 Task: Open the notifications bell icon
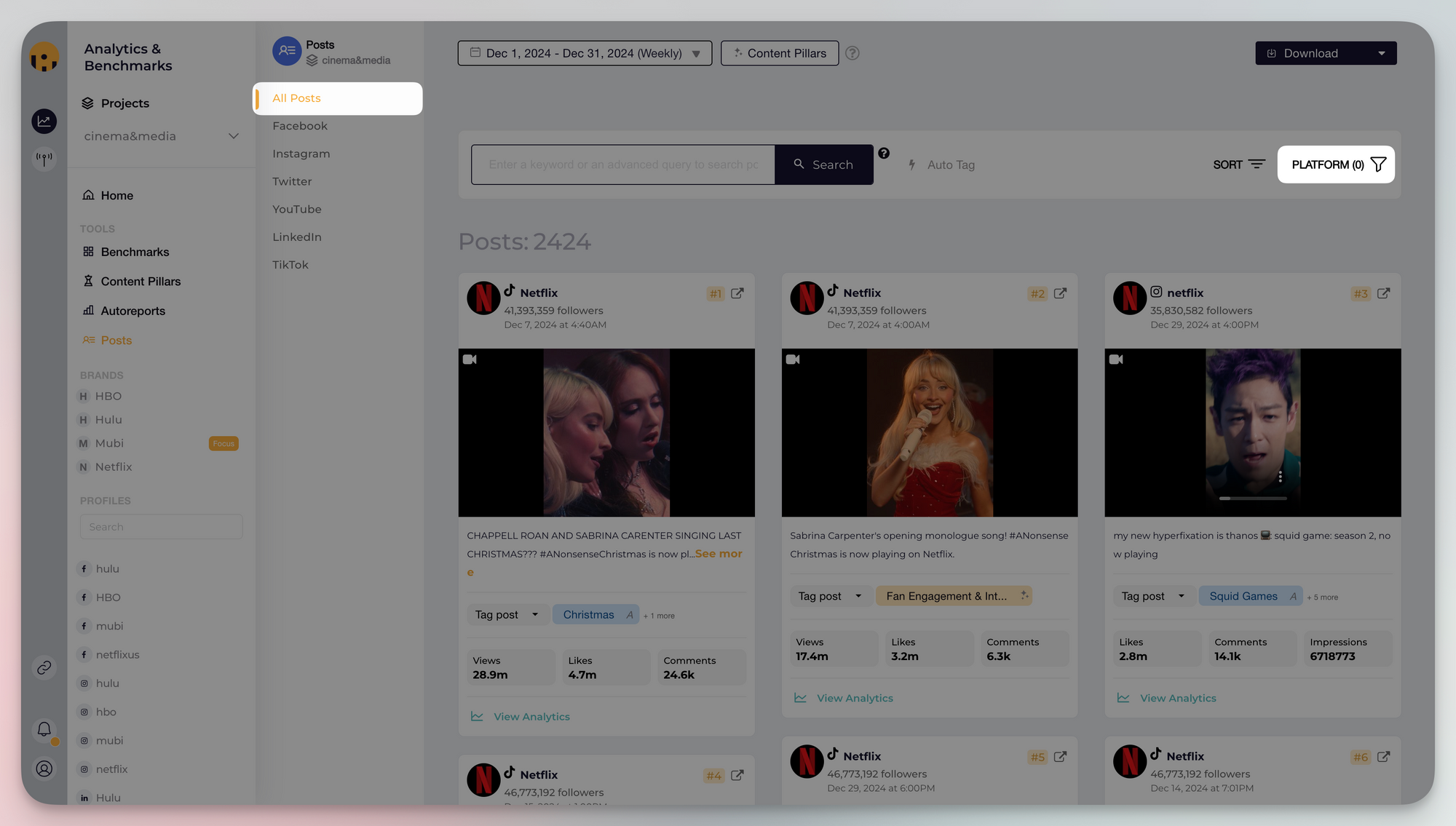44,728
